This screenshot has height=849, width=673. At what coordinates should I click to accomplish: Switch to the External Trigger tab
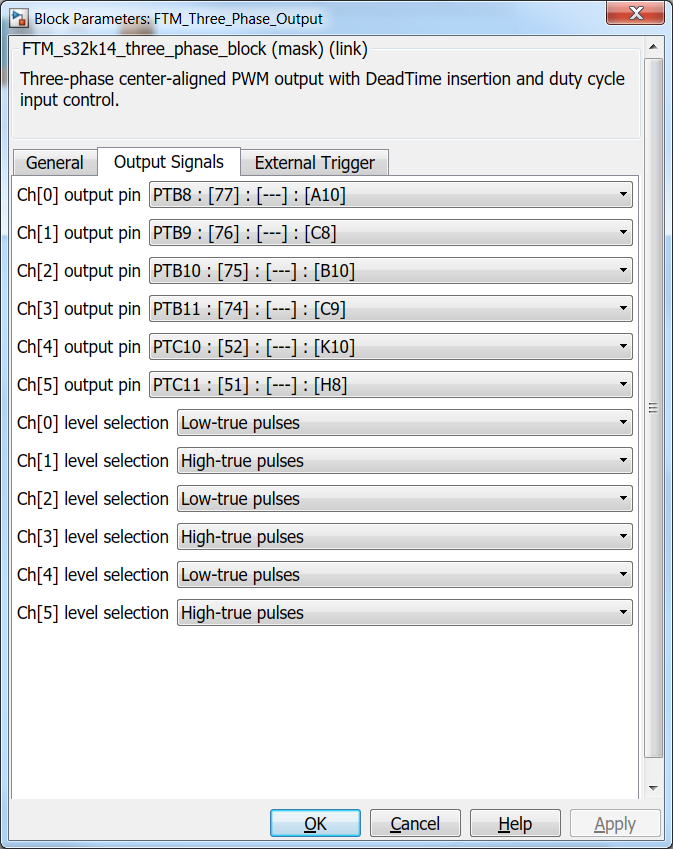tap(315, 162)
